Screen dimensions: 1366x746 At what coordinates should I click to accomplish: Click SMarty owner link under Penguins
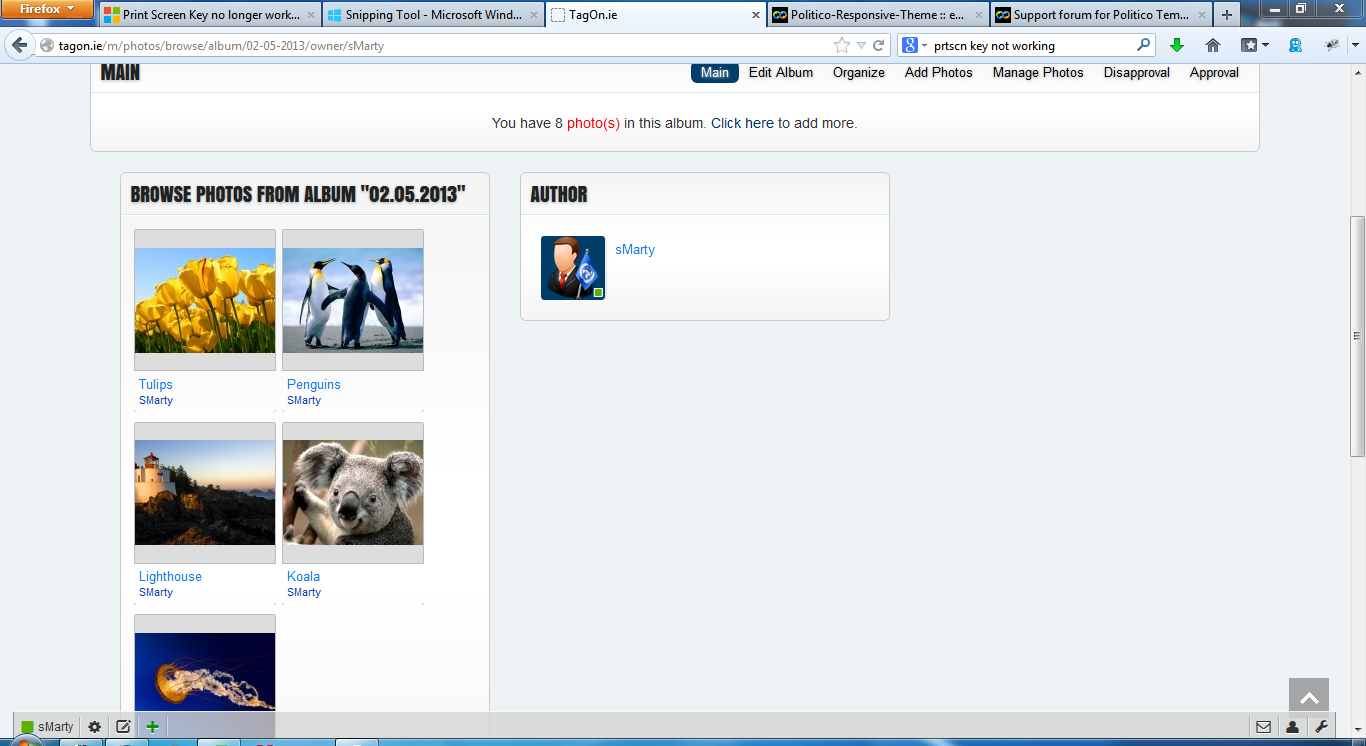(304, 400)
